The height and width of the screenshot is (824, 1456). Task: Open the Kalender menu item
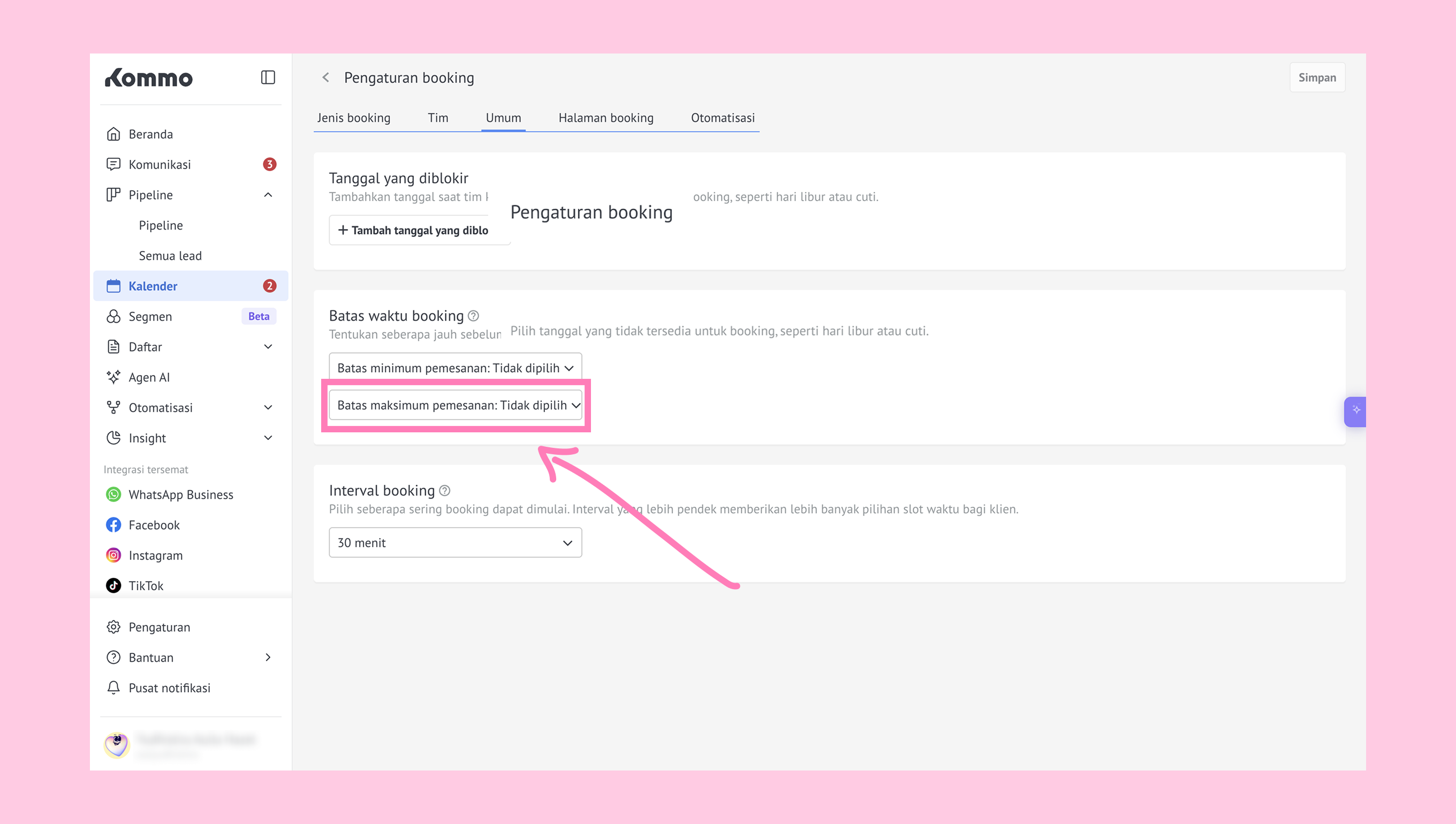click(x=191, y=286)
